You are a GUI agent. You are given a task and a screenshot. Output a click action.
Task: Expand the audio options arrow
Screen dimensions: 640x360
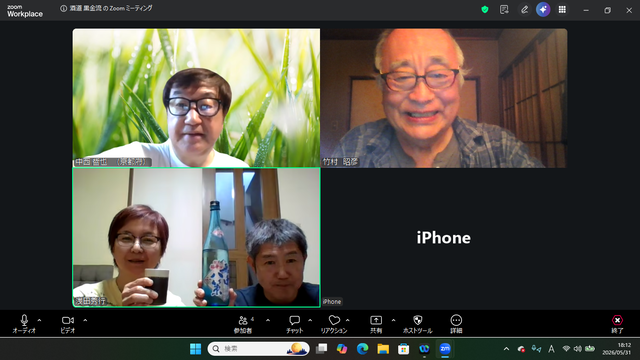point(39,320)
